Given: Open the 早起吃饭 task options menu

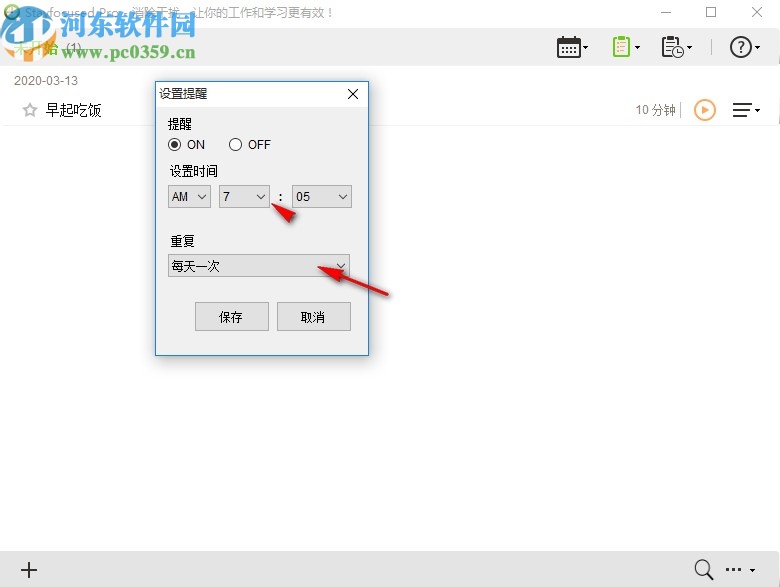Looking at the screenshot, I should 746,110.
